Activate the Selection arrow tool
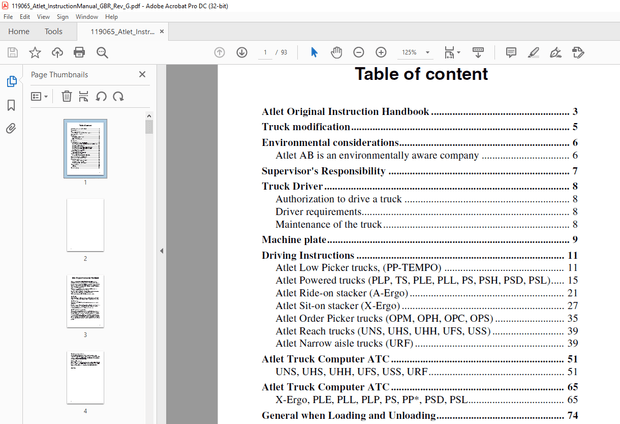The image size is (620, 424). coord(314,52)
